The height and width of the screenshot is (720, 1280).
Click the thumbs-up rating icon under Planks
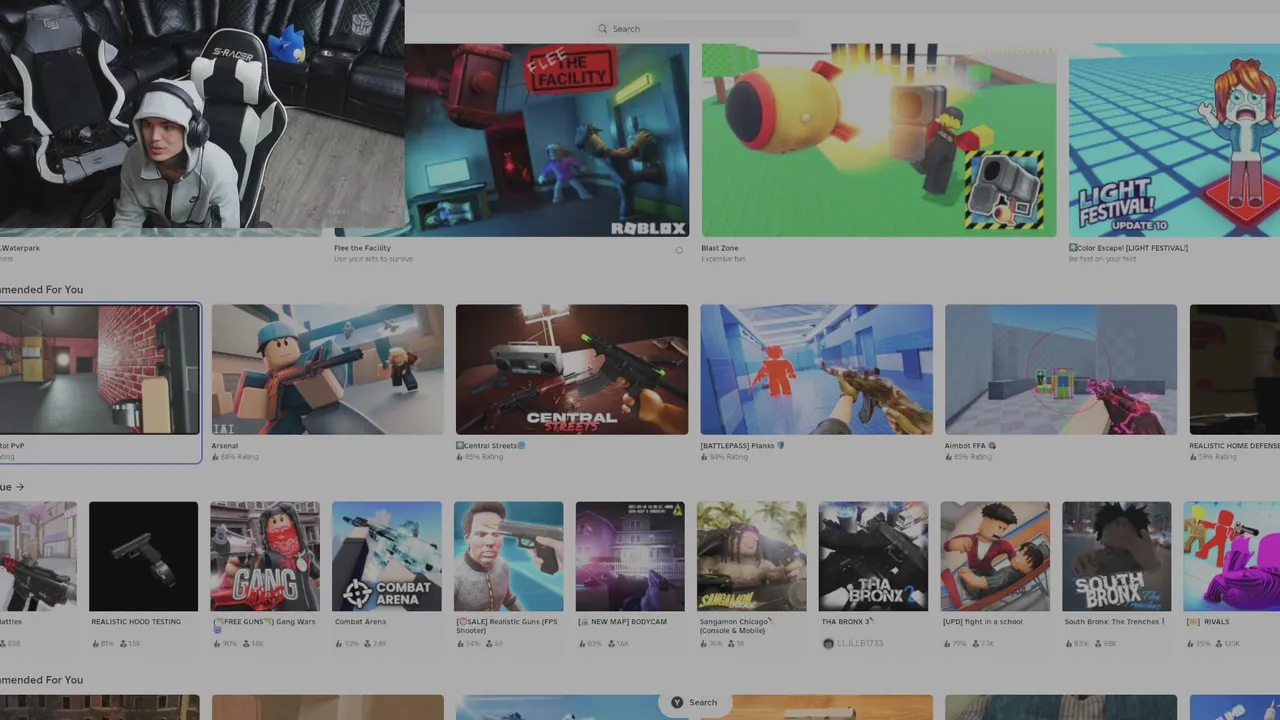point(705,457)
